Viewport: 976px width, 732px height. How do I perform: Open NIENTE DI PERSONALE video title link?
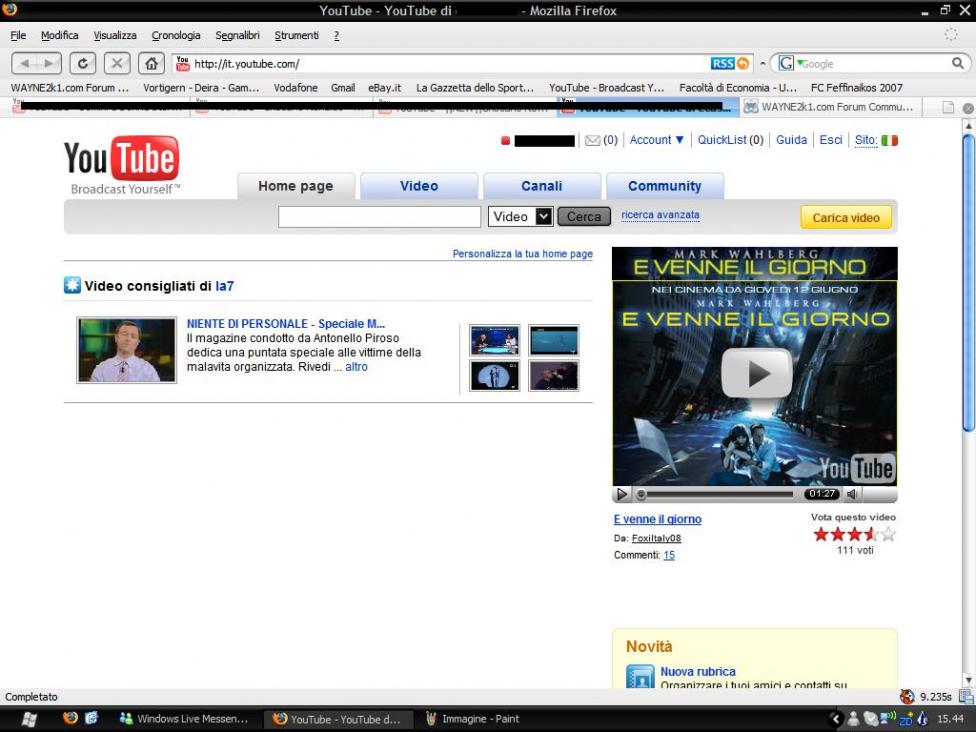point(286,324)
